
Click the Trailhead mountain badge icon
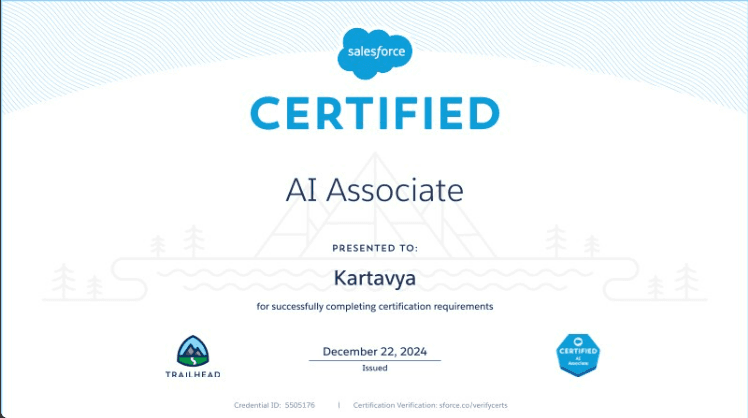193,351
